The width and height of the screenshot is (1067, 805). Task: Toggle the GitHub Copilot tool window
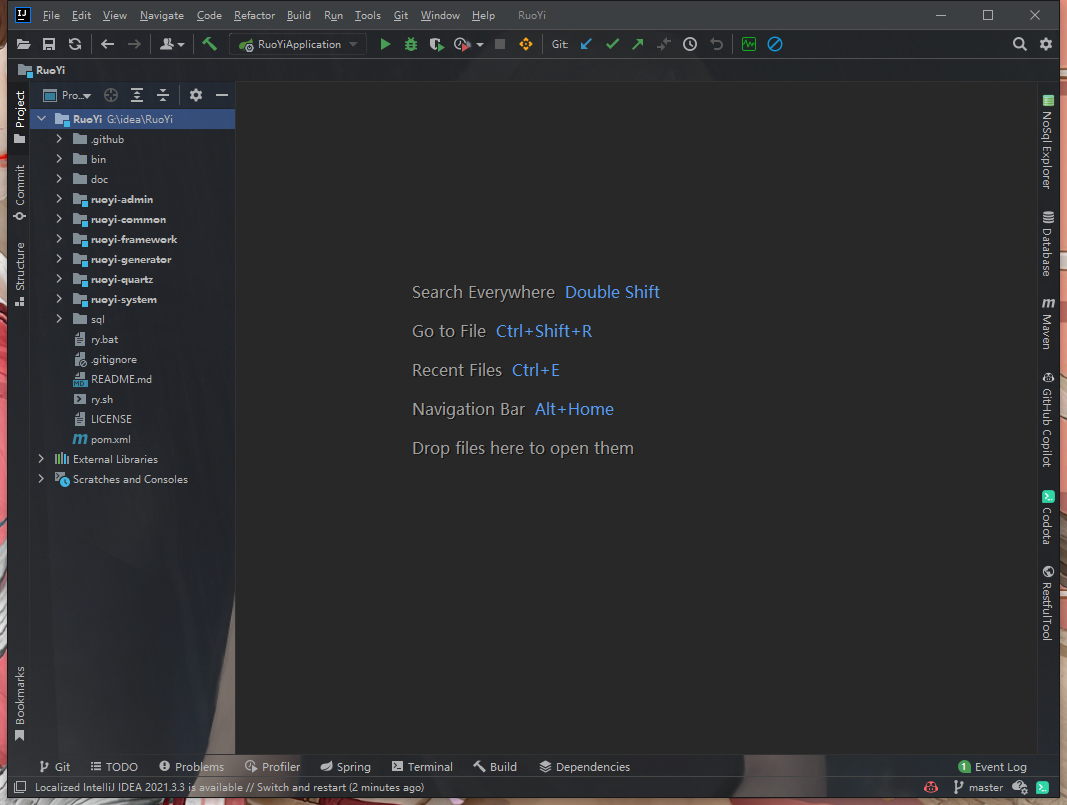(x=1048, y=419)
